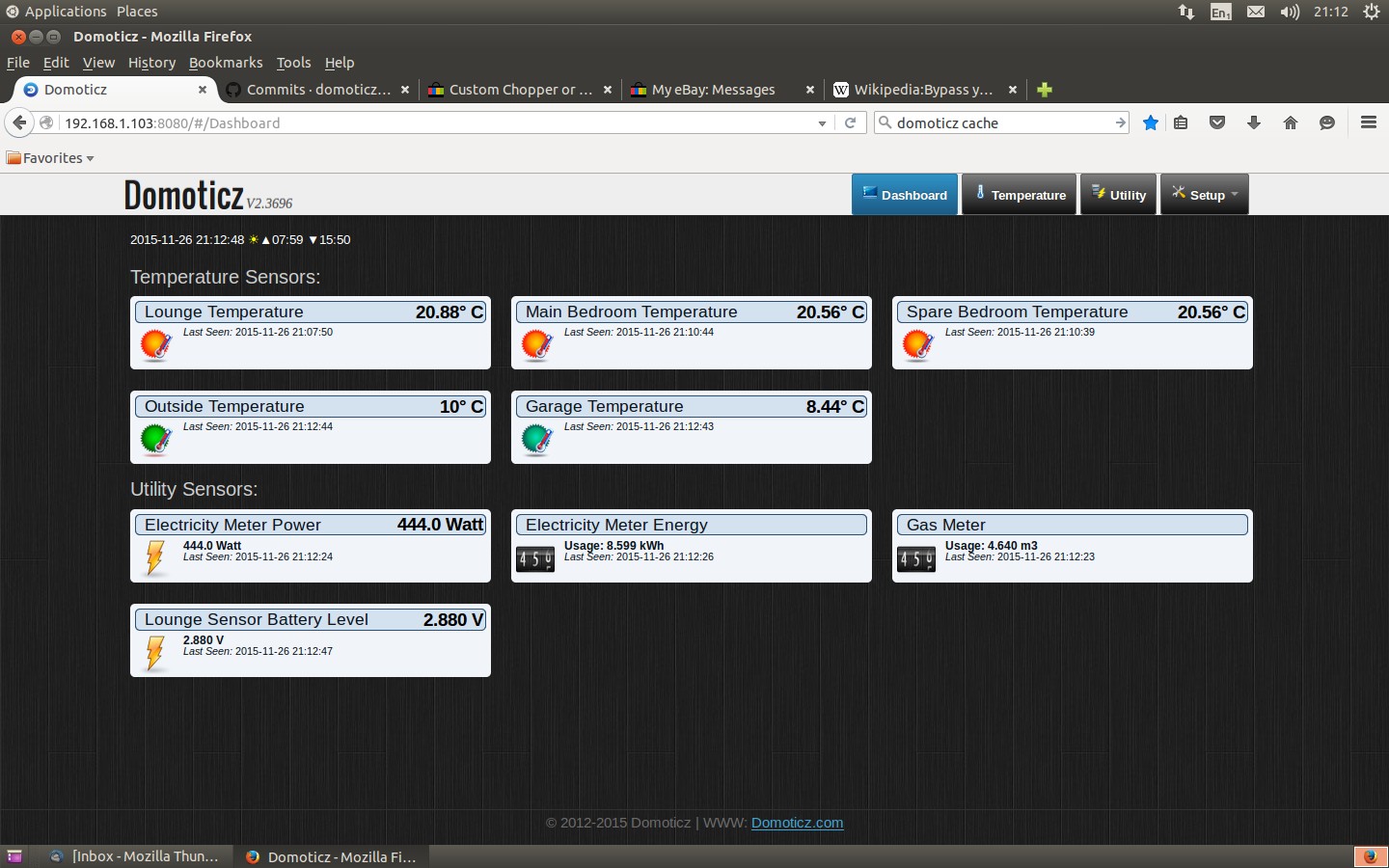
Task: Open a new tab with green plus
Action: tap(1045, 90)
